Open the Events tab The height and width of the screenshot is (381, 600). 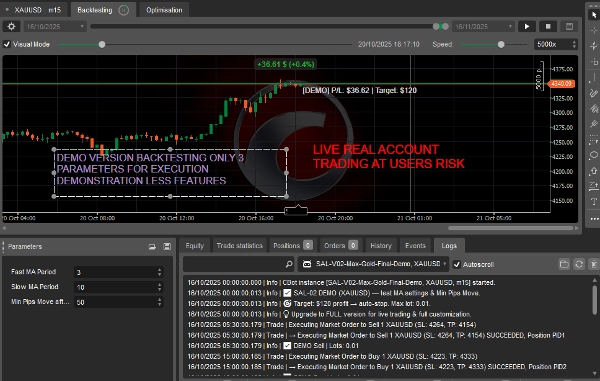pos(416,246)
